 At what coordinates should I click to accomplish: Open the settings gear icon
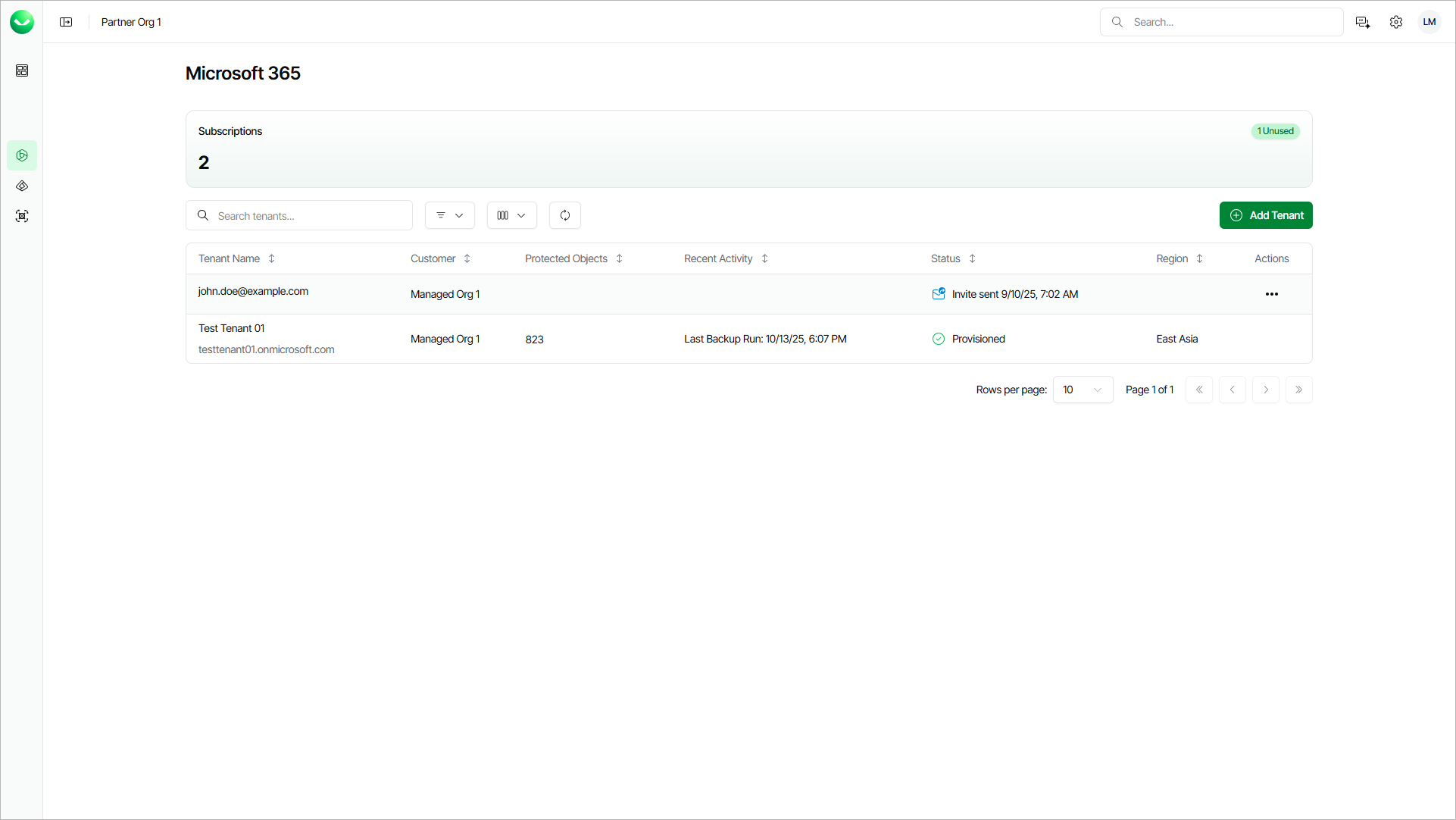point(1395,22)
